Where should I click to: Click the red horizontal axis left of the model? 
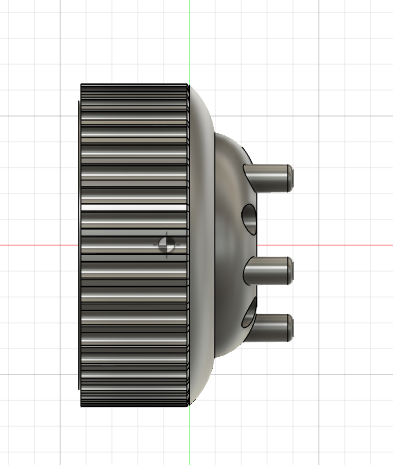coord(39,245)
